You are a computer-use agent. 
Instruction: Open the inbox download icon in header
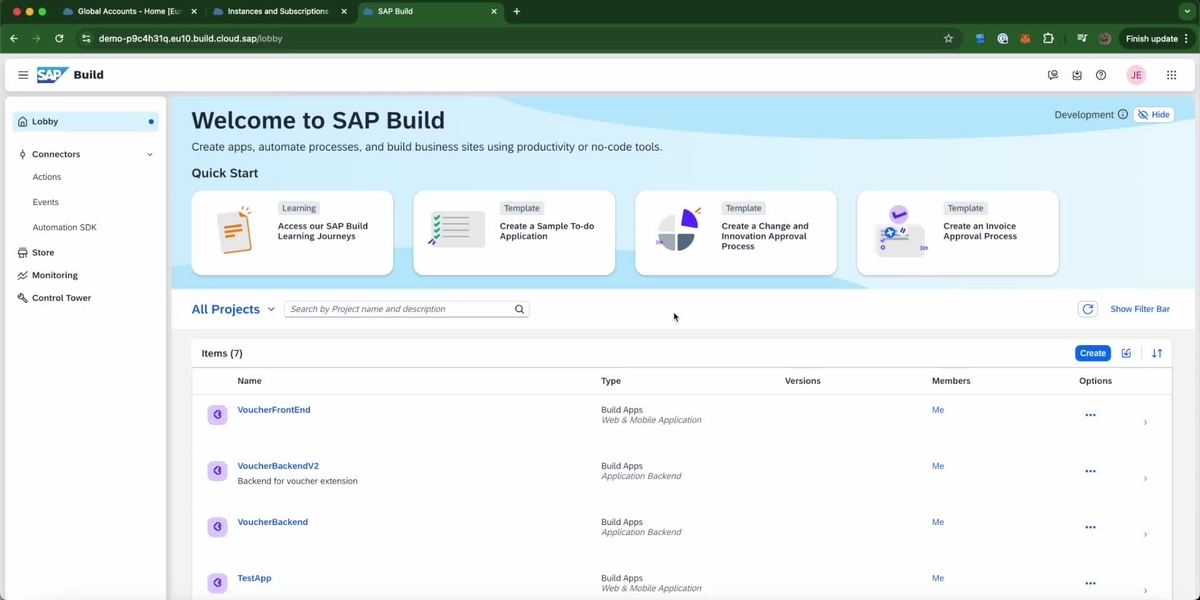[1077, 75]
